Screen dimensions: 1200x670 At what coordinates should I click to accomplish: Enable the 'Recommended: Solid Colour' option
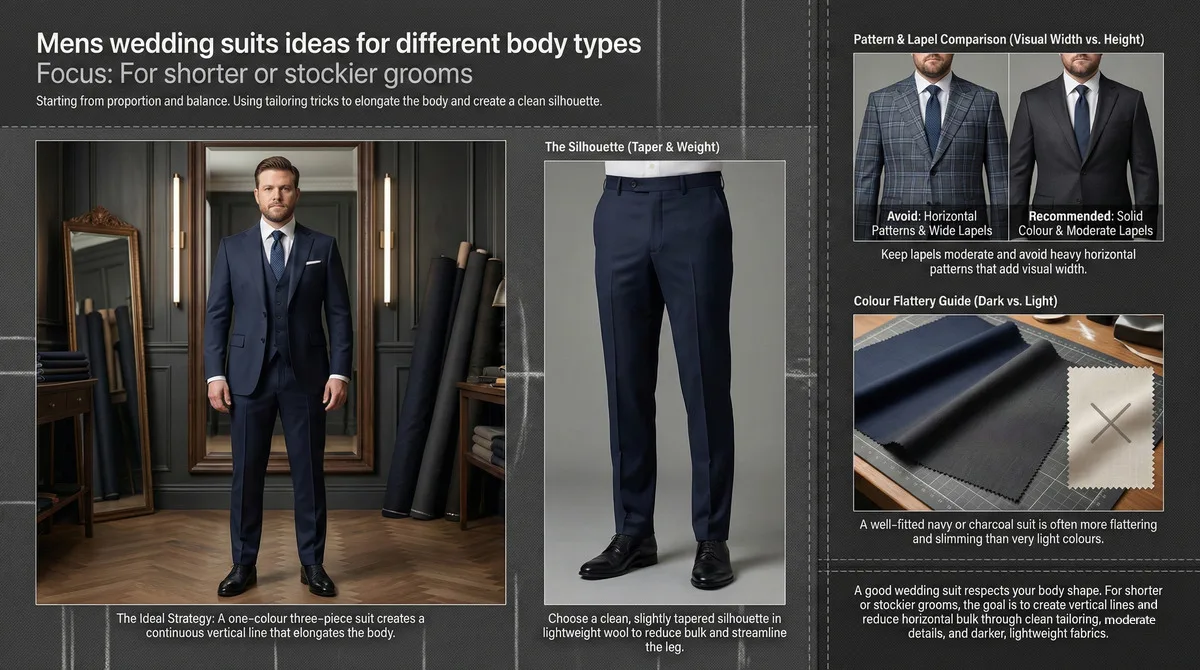1085,222
